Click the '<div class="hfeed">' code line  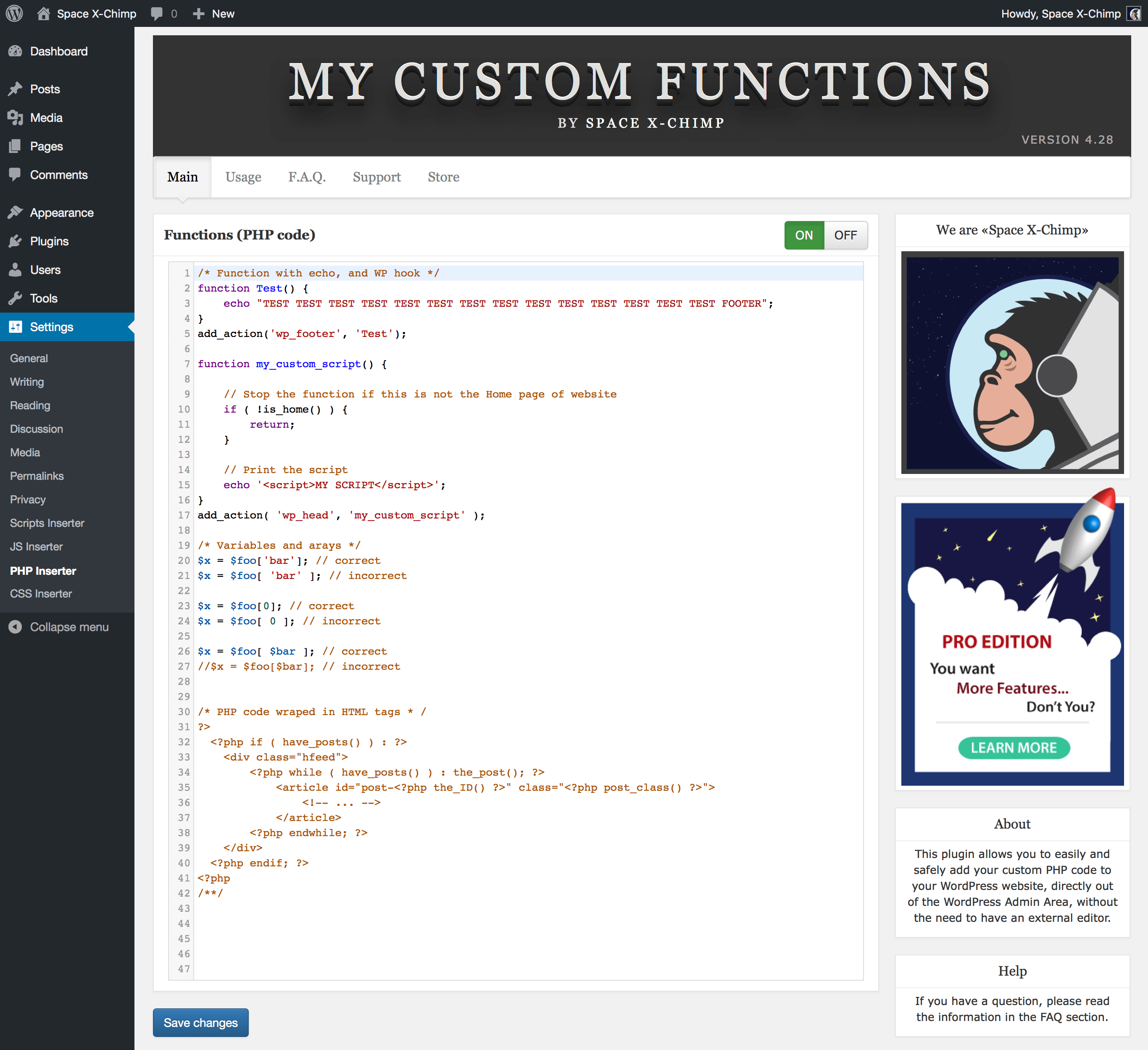pyautogui.click(x=285, y=757)
